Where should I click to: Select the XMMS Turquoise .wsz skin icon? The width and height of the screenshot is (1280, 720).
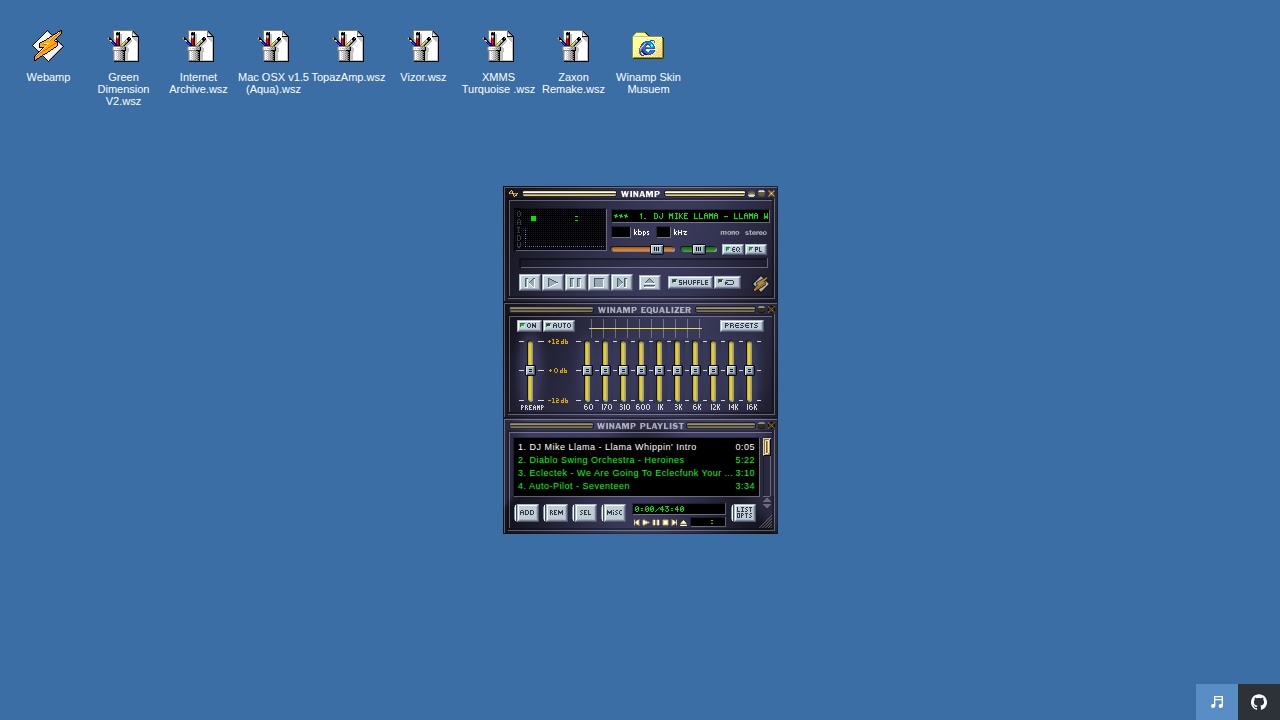click(498, 62)
